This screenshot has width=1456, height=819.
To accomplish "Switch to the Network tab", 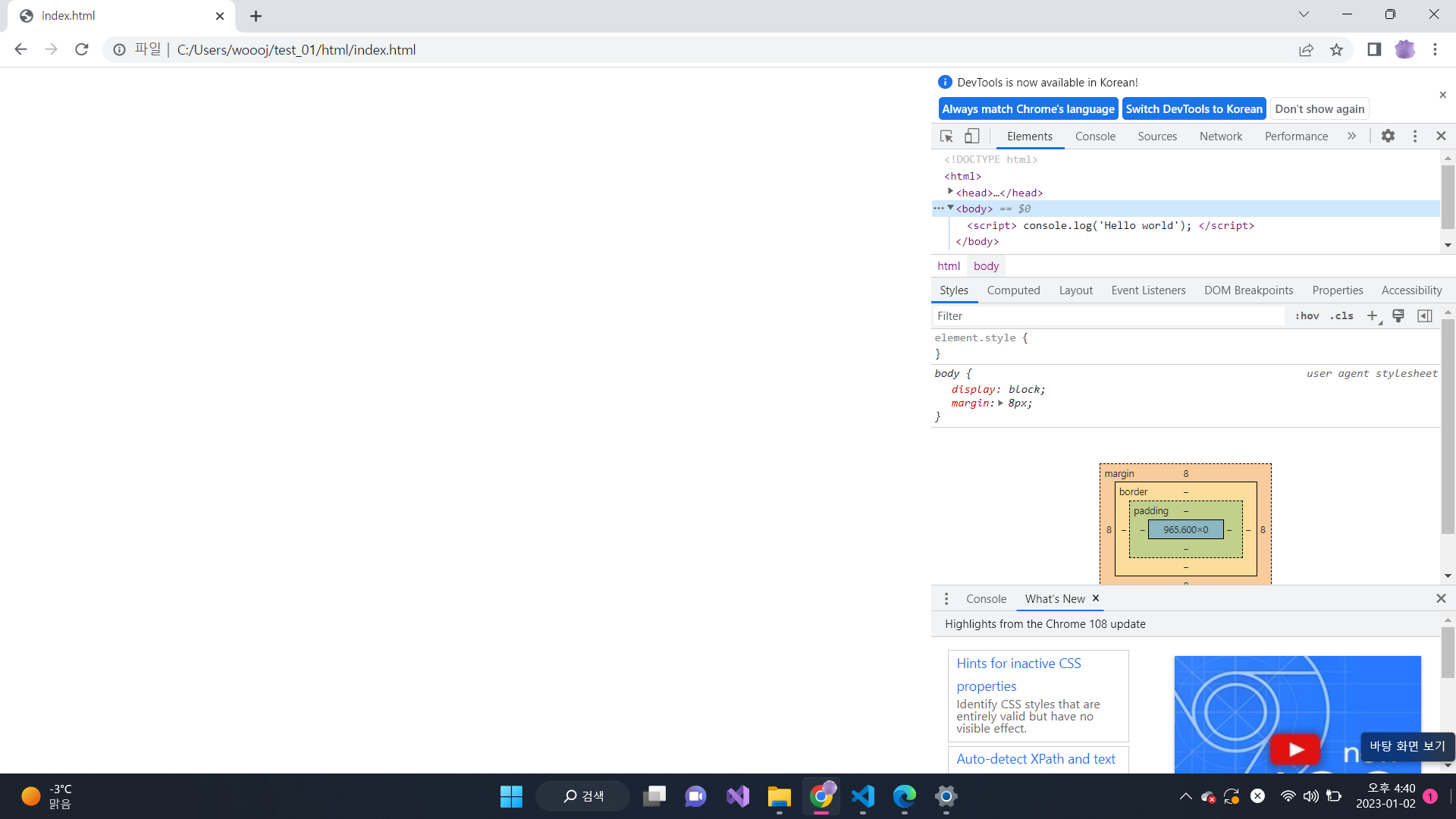I will click(x=1220, y=136).
